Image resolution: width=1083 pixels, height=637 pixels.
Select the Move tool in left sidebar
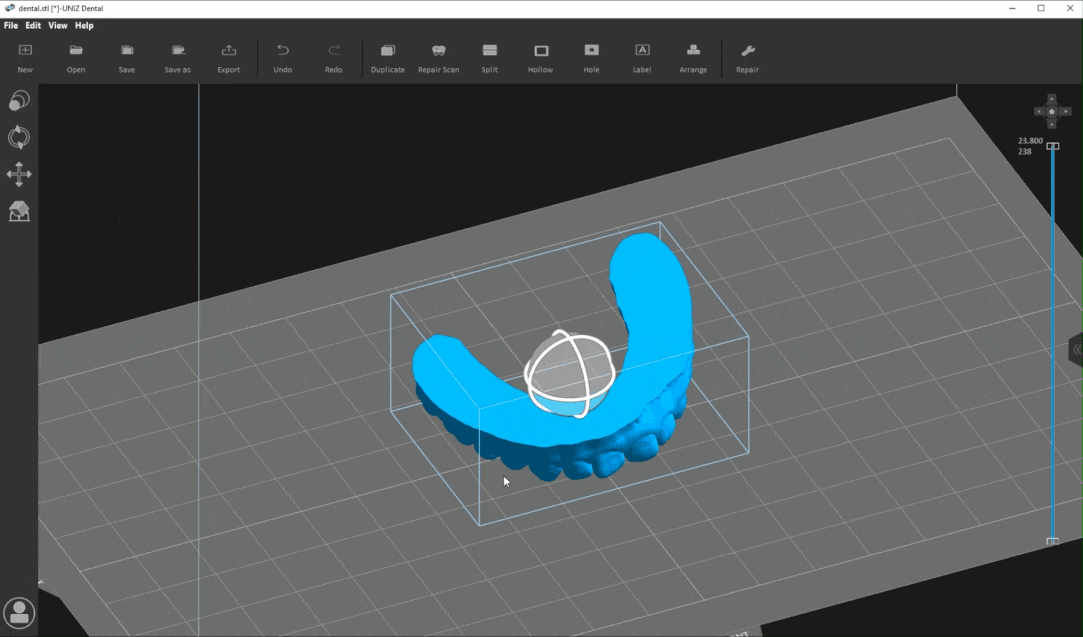(19, 174)
